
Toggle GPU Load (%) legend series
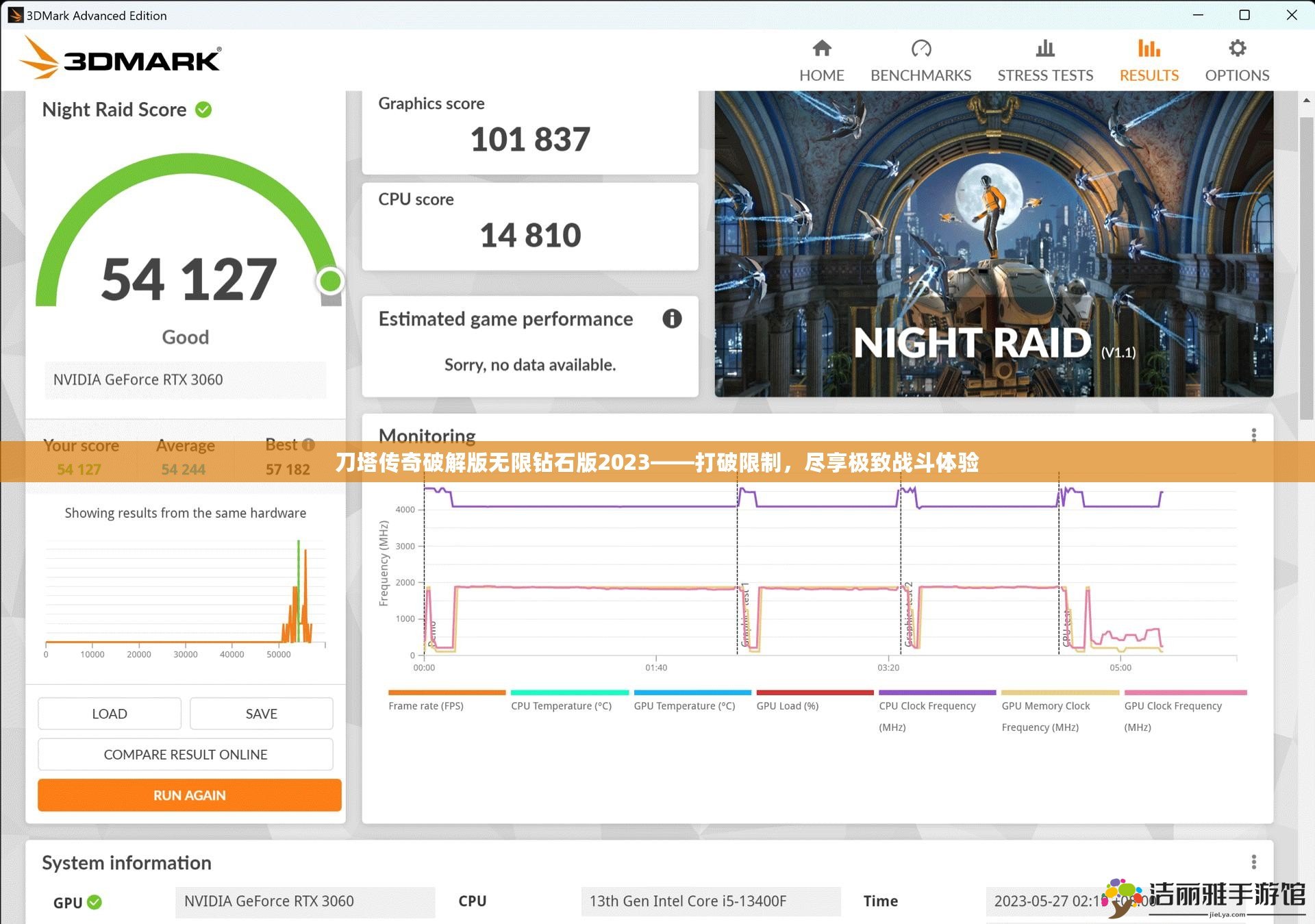click(x=814, y=701)
